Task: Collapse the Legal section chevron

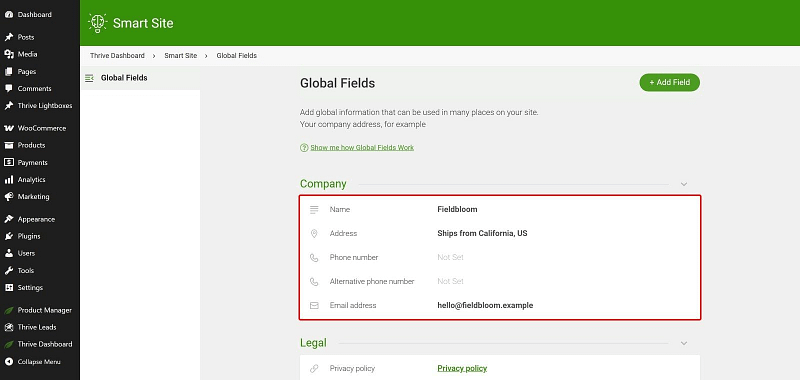Action: [684, 343]
